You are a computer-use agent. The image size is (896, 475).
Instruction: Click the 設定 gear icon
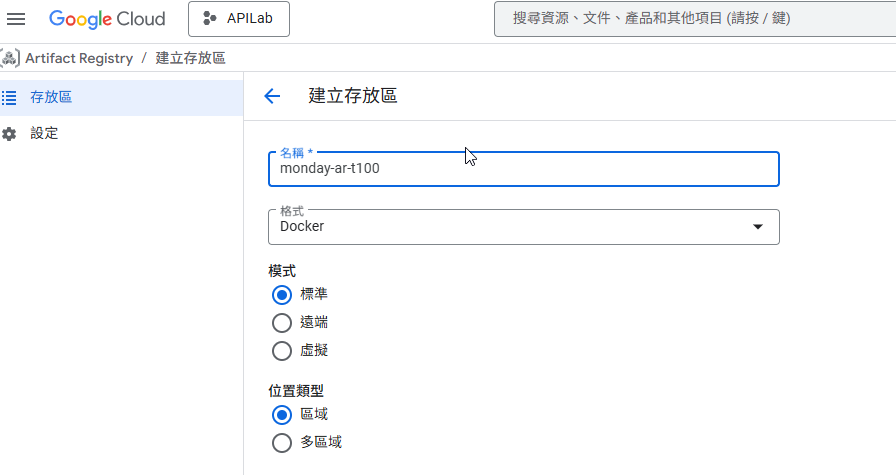(x=9, y=134)
